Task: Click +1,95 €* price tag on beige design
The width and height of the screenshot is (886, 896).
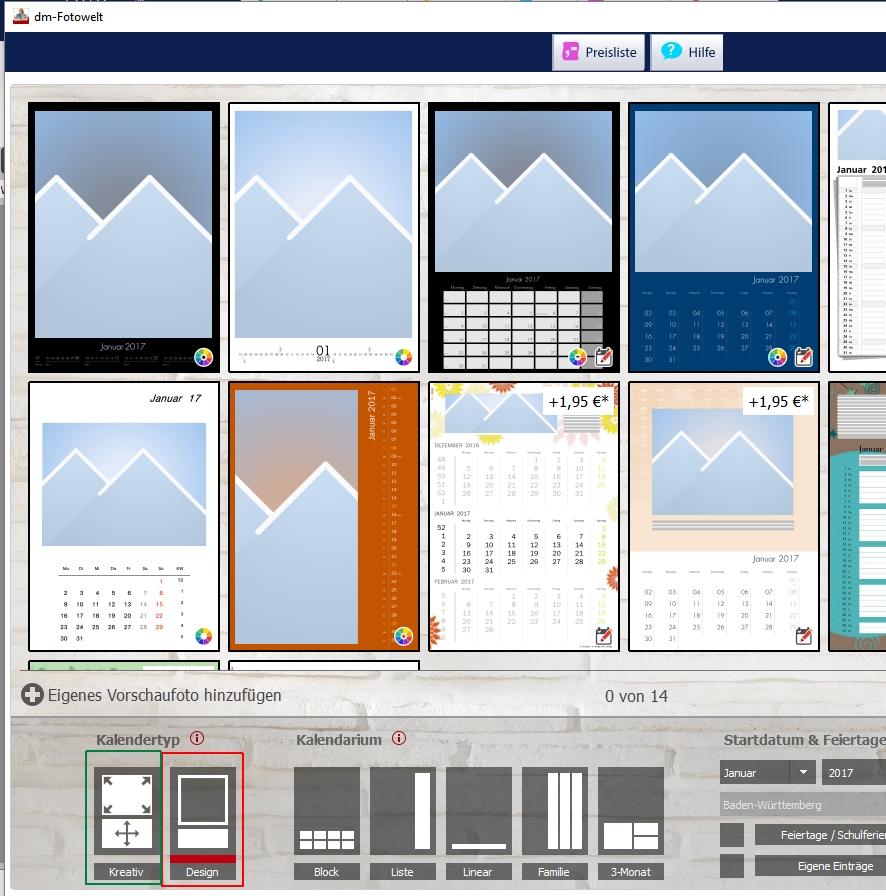Action: click(779, 402)
